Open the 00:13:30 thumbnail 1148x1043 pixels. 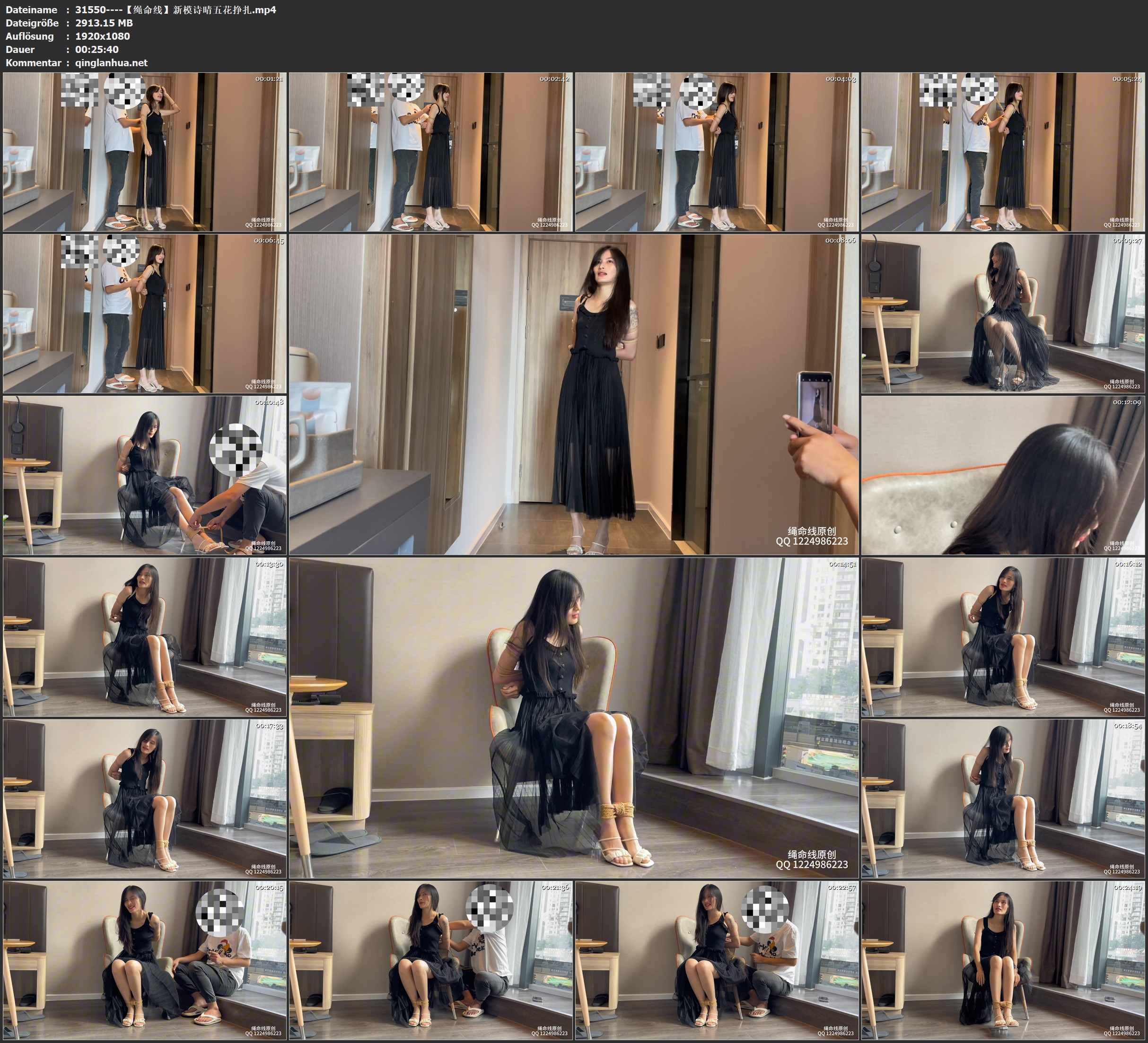click(145, 637)
